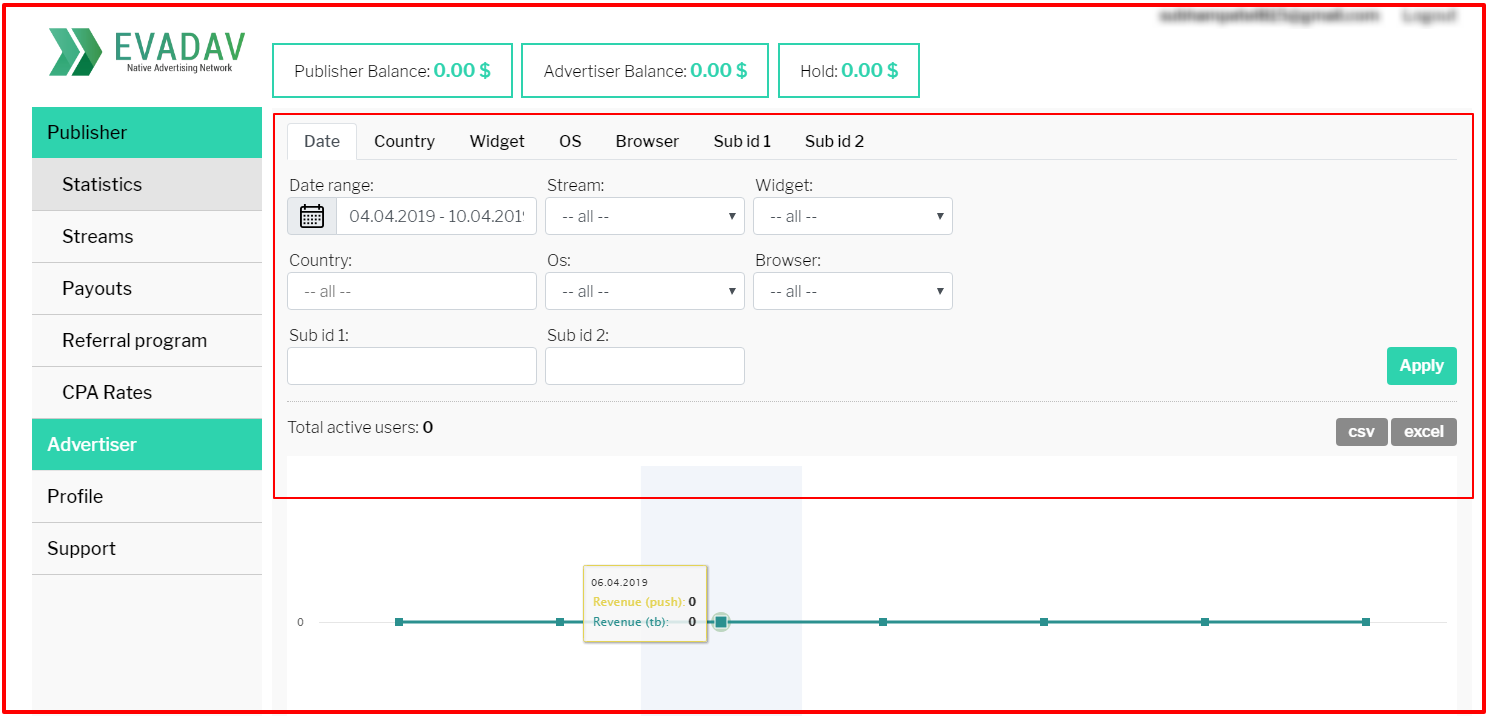1492x716 pixels.
Task: Go to Payouts page
Action: 97,289
